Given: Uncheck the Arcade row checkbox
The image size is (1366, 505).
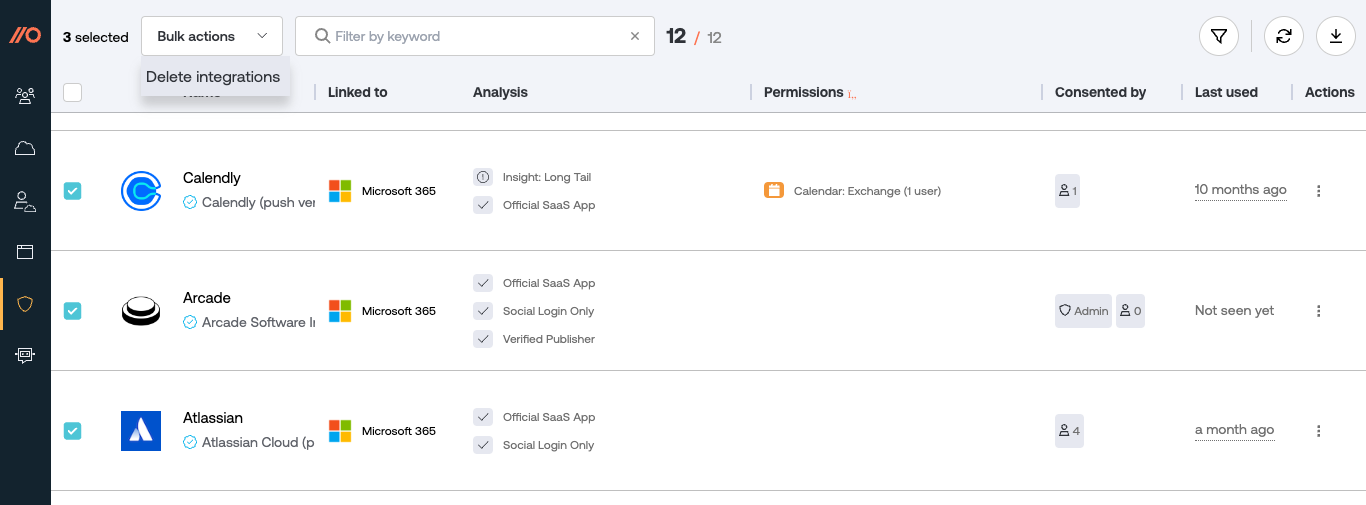Looking at the screenshot, I should 73,311.
